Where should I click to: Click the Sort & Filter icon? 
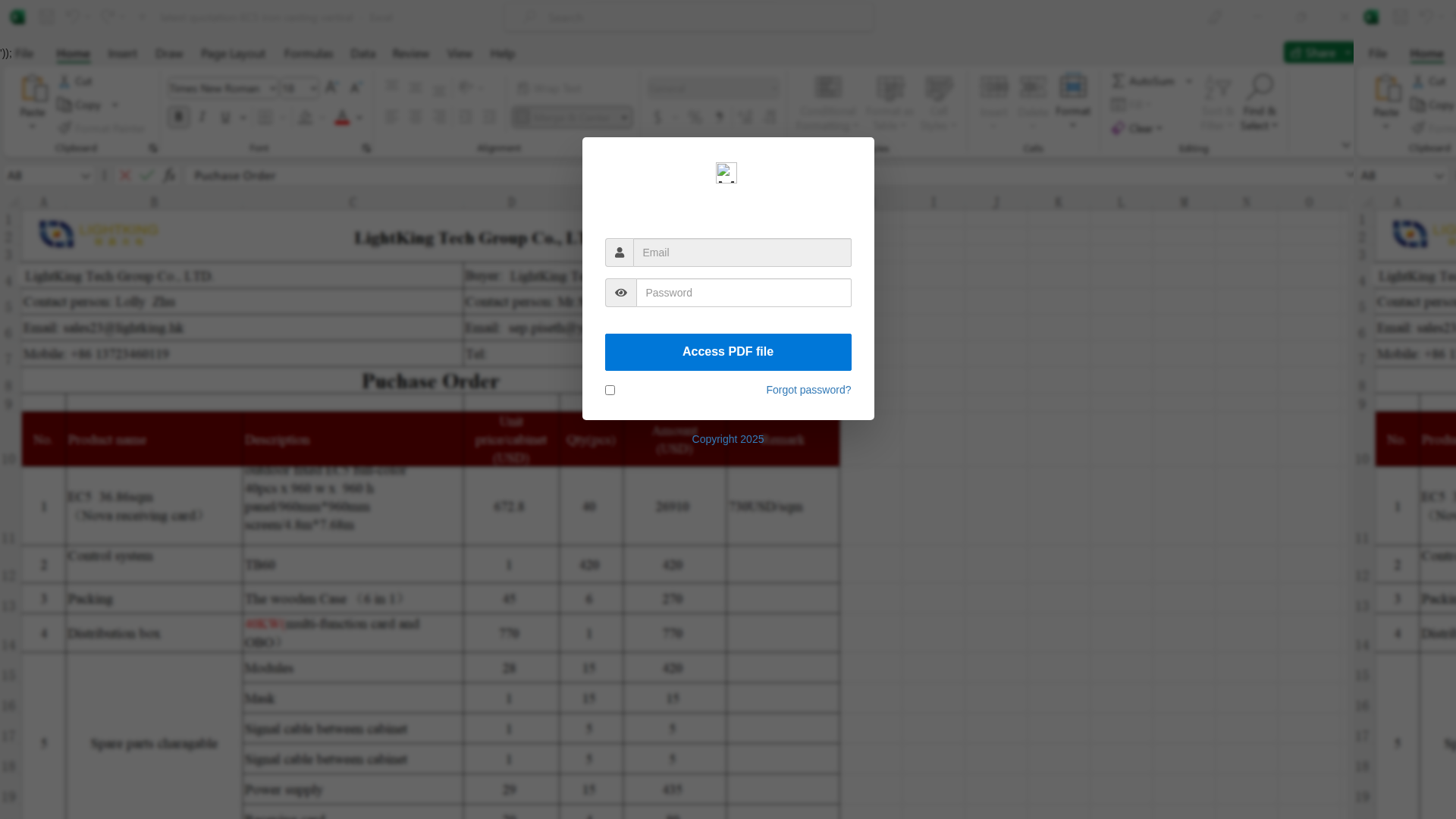(x=1218, y=88)
